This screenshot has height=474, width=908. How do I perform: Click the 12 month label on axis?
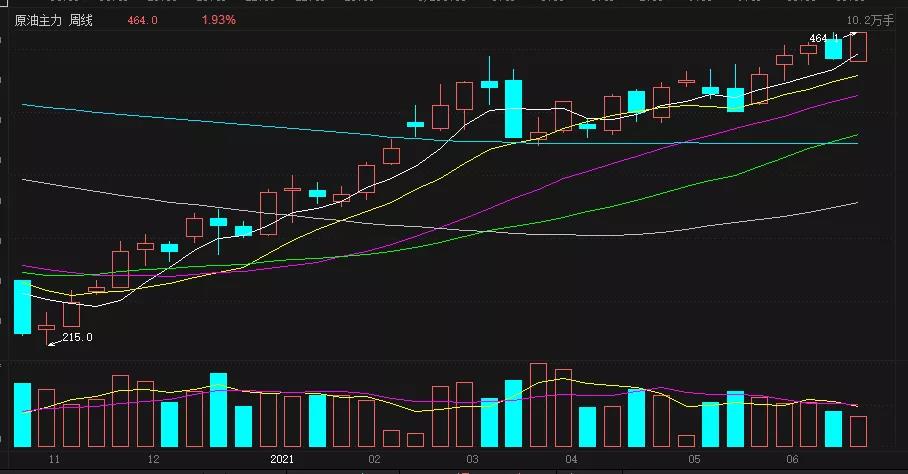pyautogui.click(x=153, y=459)
